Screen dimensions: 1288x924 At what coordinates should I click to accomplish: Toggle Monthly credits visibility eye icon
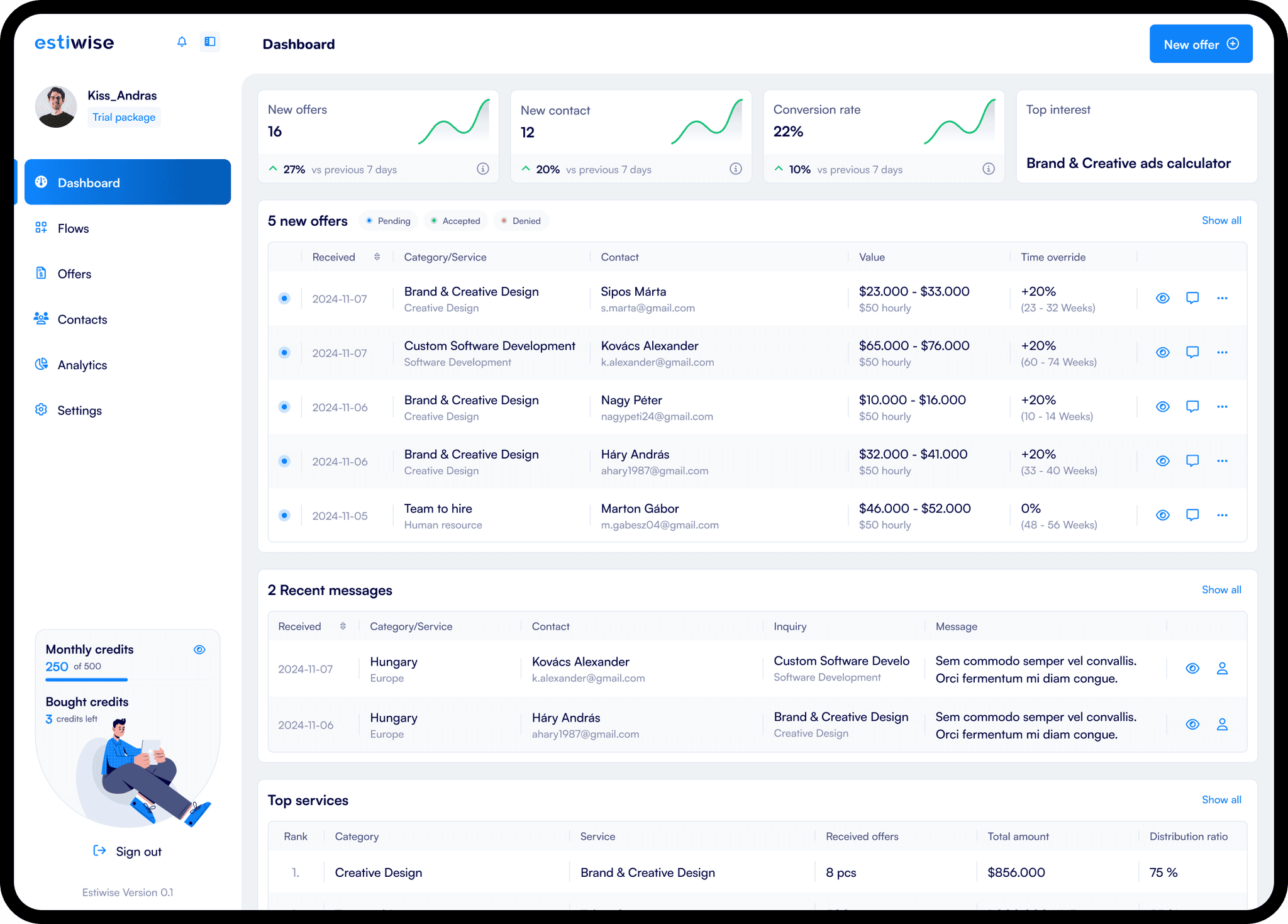point(199,650)
